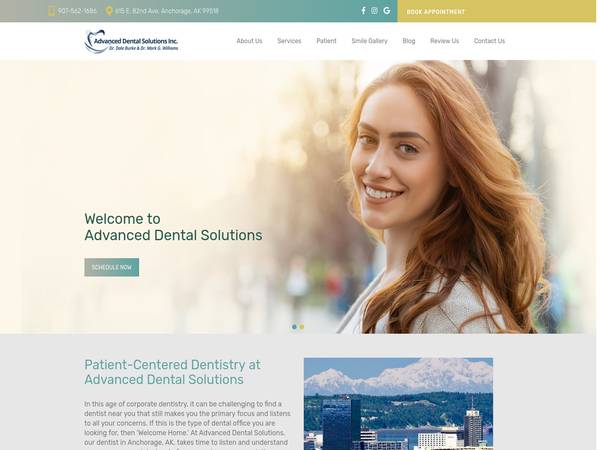
Task: Select the first blue slider dot
Action: [294, 327]
